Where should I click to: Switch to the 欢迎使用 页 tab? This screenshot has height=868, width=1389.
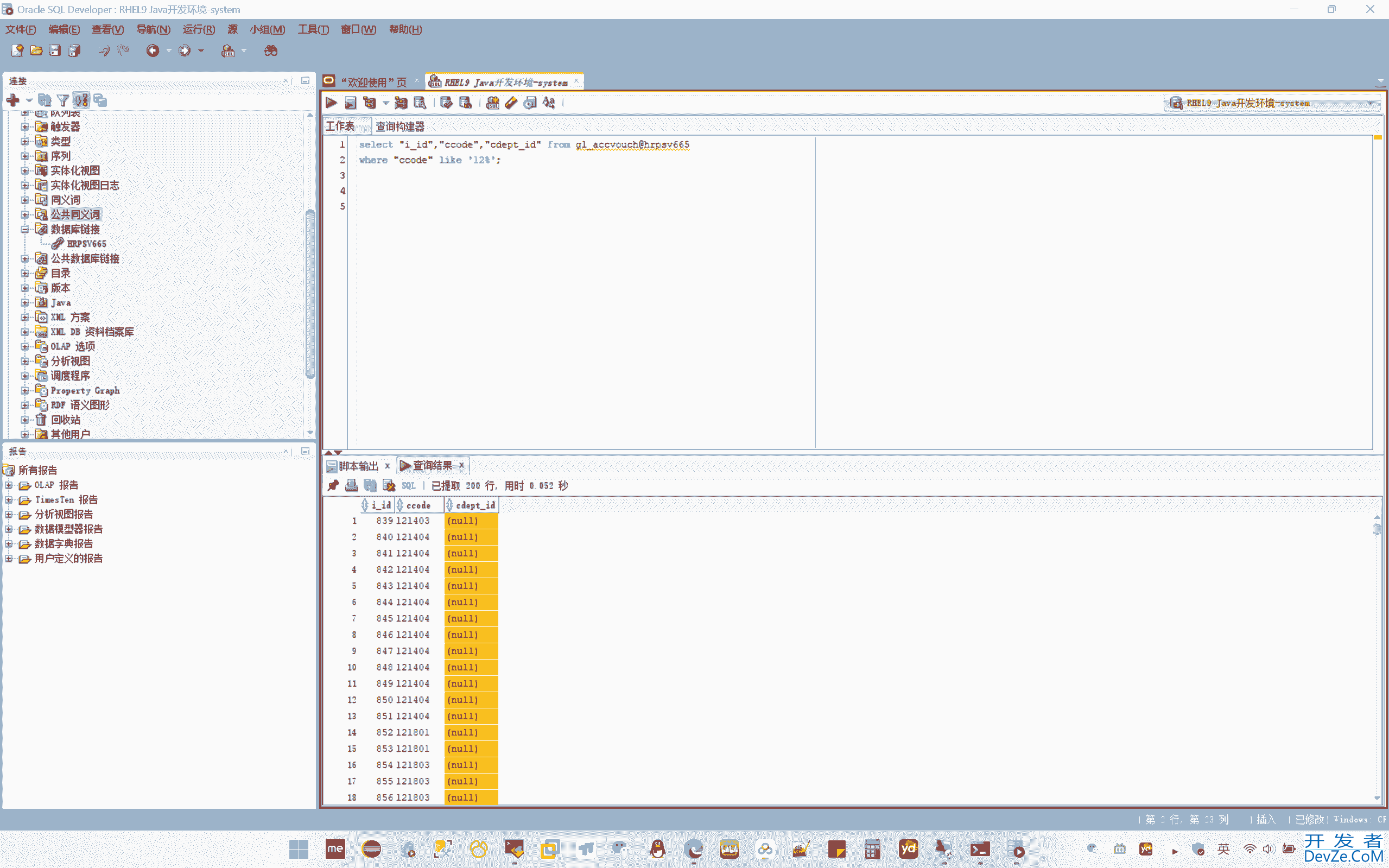click(x=373, y=82)
